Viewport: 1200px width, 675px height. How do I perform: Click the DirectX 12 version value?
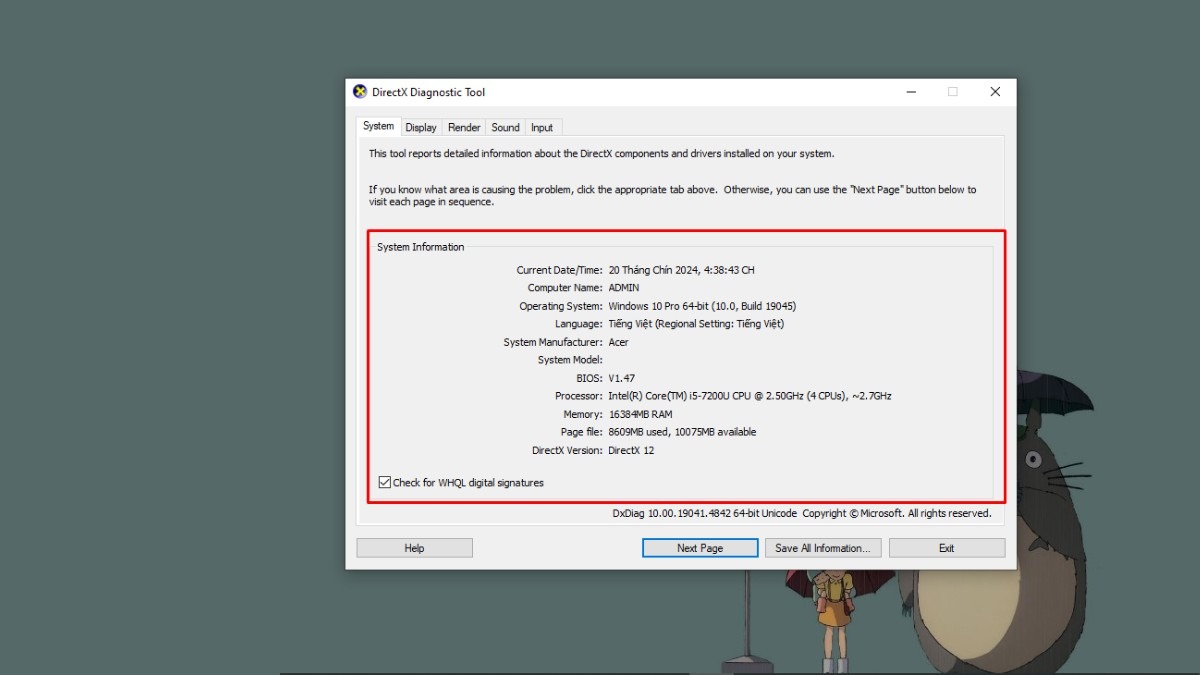click(633, 450)
